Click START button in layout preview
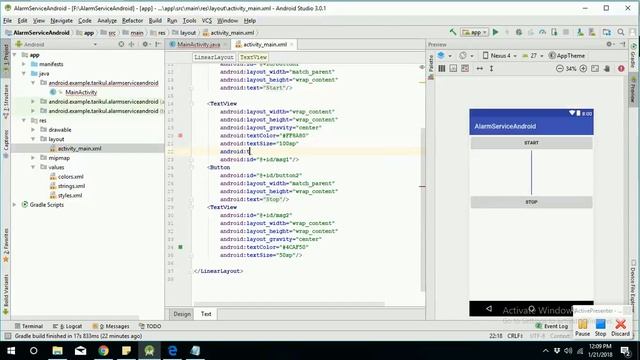This screenshot has width=640, height=360. pos(531,143)
